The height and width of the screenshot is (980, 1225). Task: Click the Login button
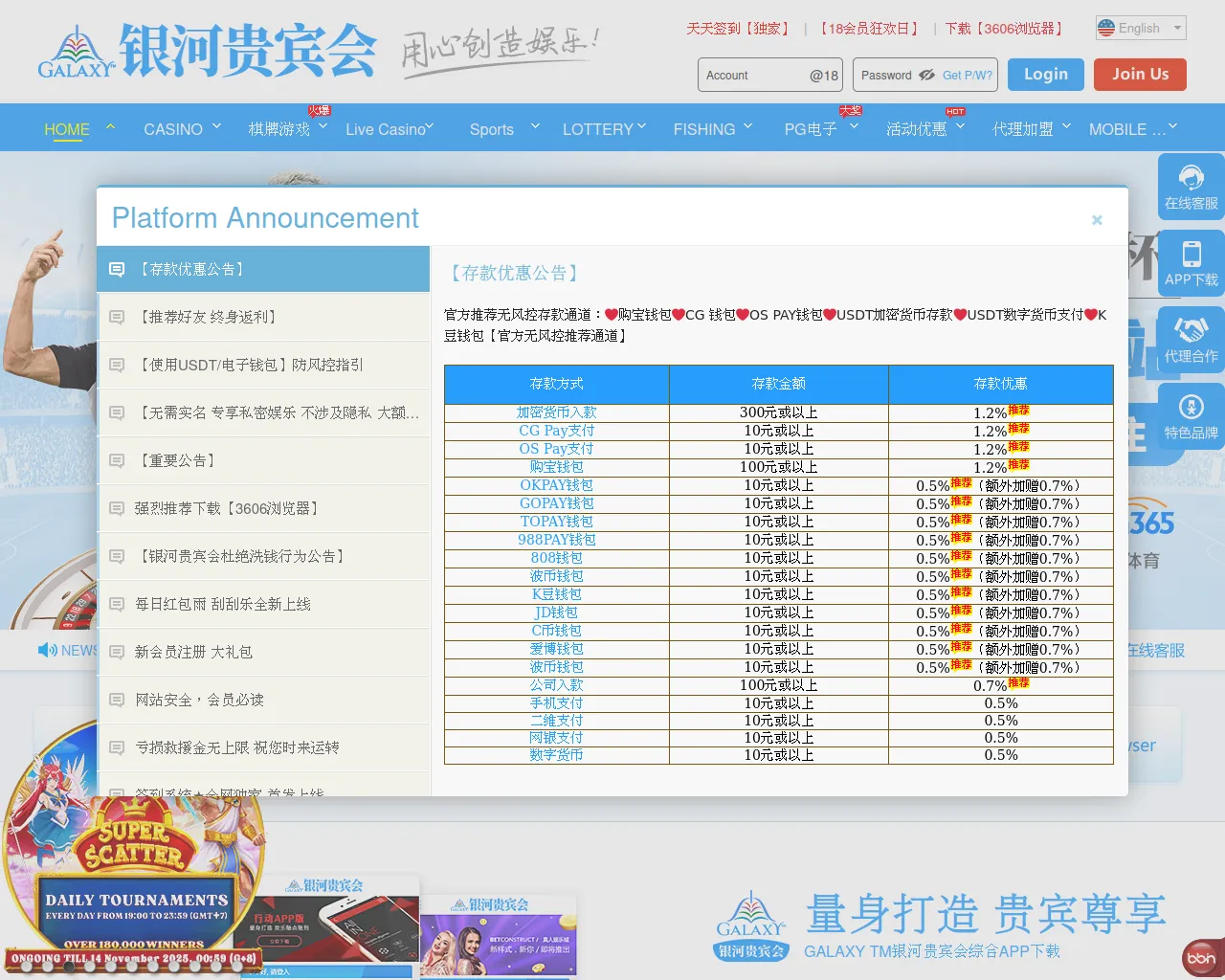pyautogui.click(x=1045, y=75)
